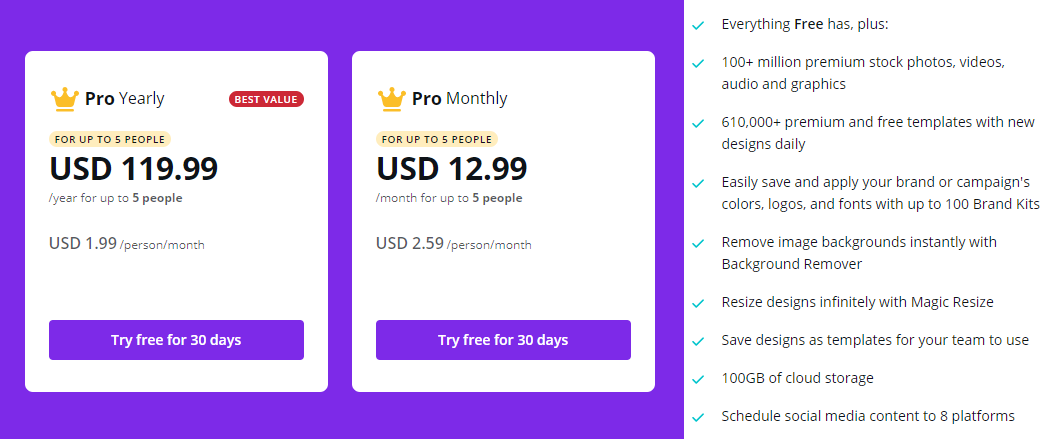Click the checkmark beside 610,000+ premium templates
The width and height of the screenshot is (1047, 439).
point(698,123)
